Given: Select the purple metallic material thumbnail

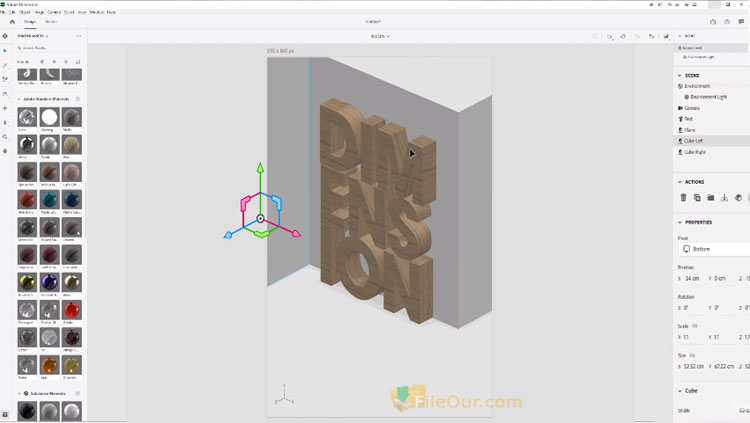Looking at the screenshot, I should tap(49, 282).
